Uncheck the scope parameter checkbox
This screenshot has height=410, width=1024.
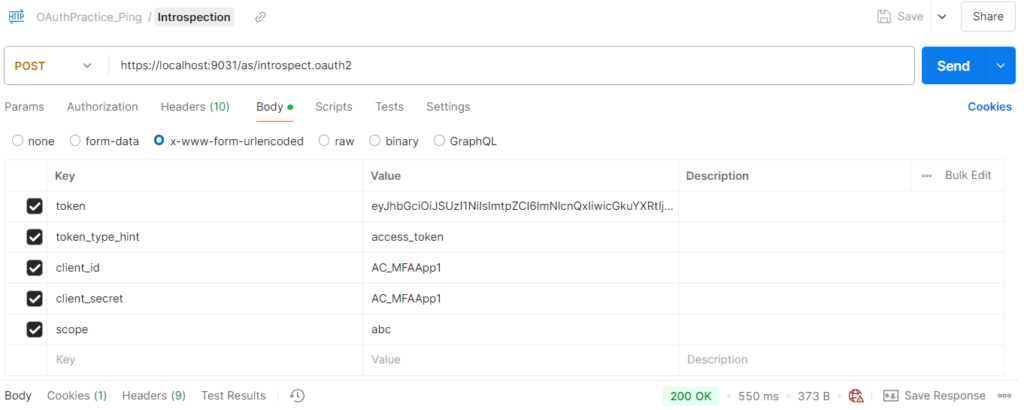[x=35, y=330]
